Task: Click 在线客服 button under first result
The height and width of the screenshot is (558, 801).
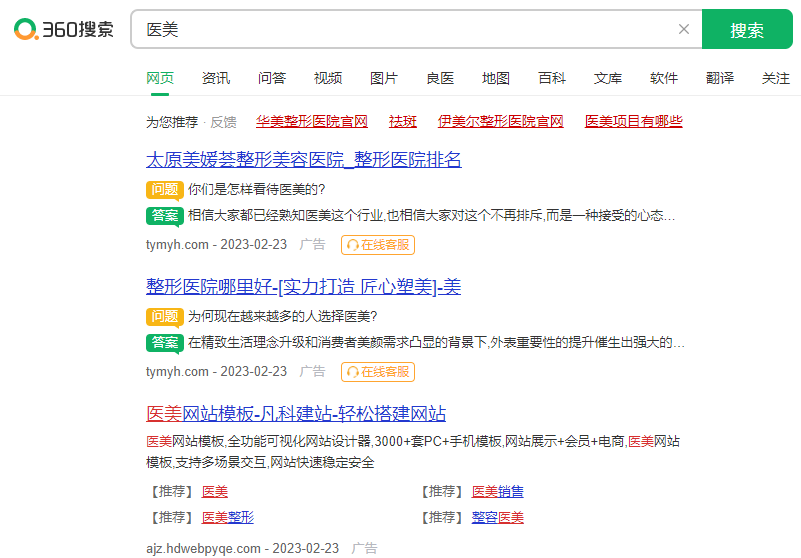Action: 378,245
